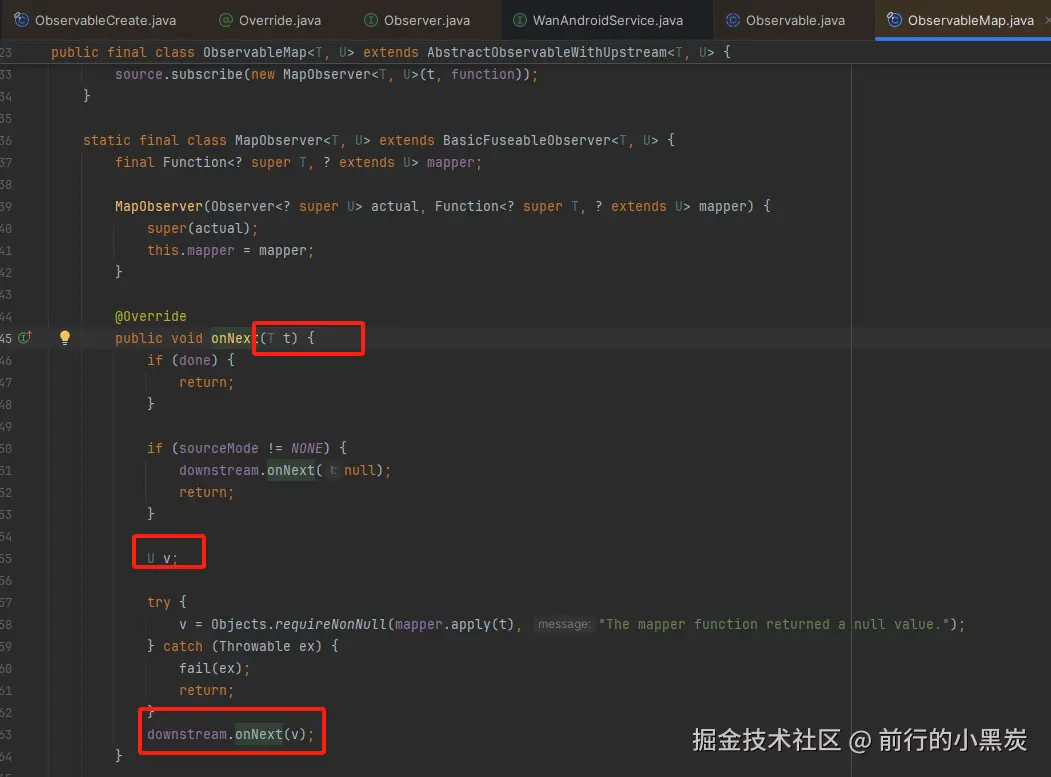Click 'final Function' mapper field declaration
The height and width of the screenshot is (777, 1051).
click(x=298, y=162)
